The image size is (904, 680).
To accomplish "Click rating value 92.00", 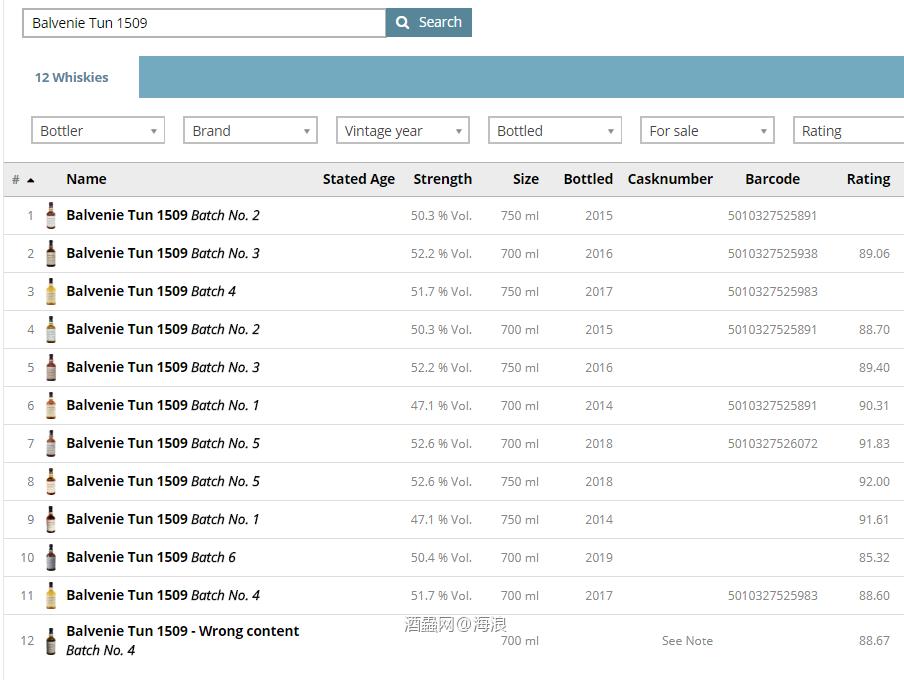I will pyautogui.click(x=874, y=482).
